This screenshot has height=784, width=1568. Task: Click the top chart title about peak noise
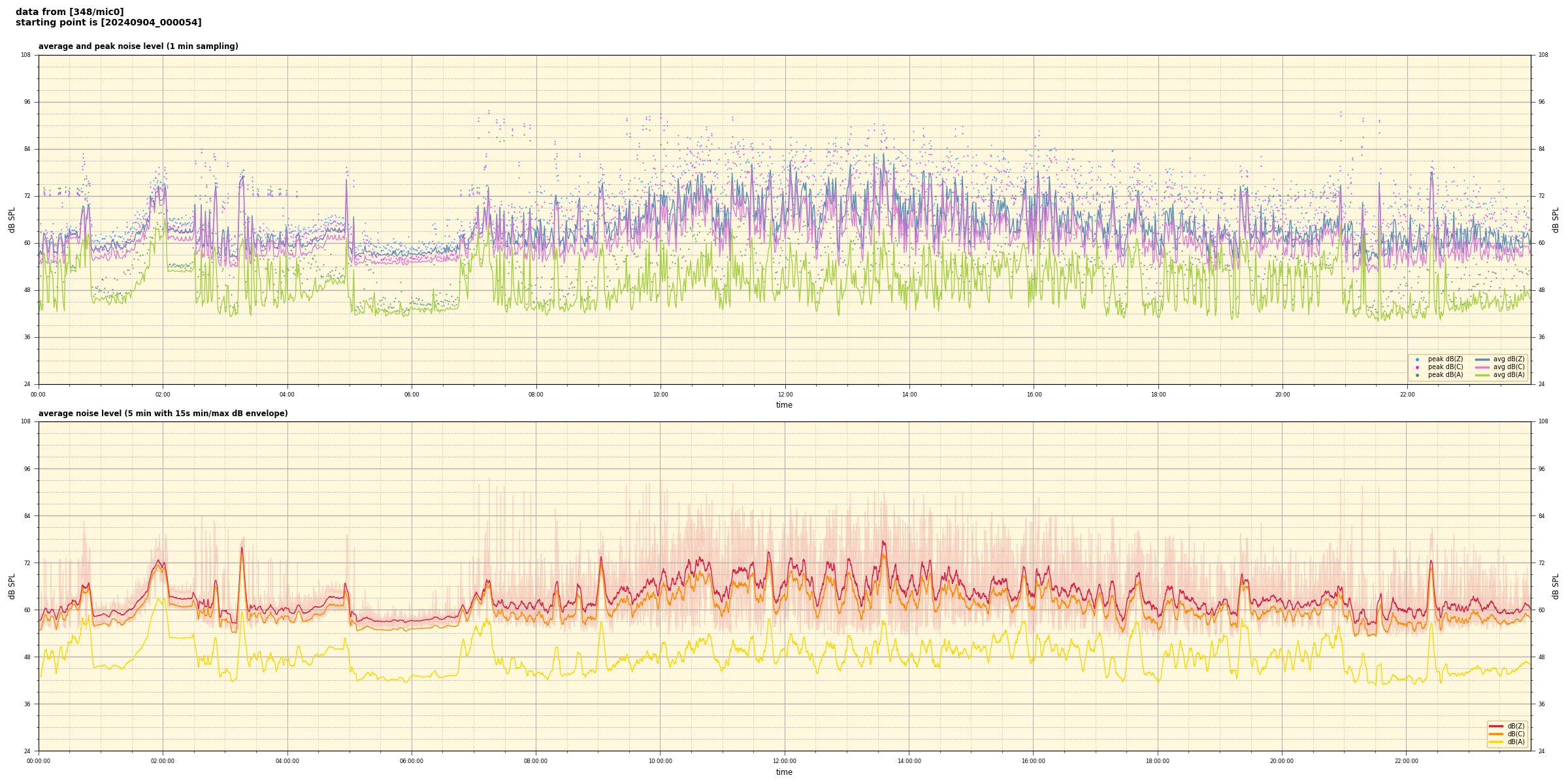point(138,46)
